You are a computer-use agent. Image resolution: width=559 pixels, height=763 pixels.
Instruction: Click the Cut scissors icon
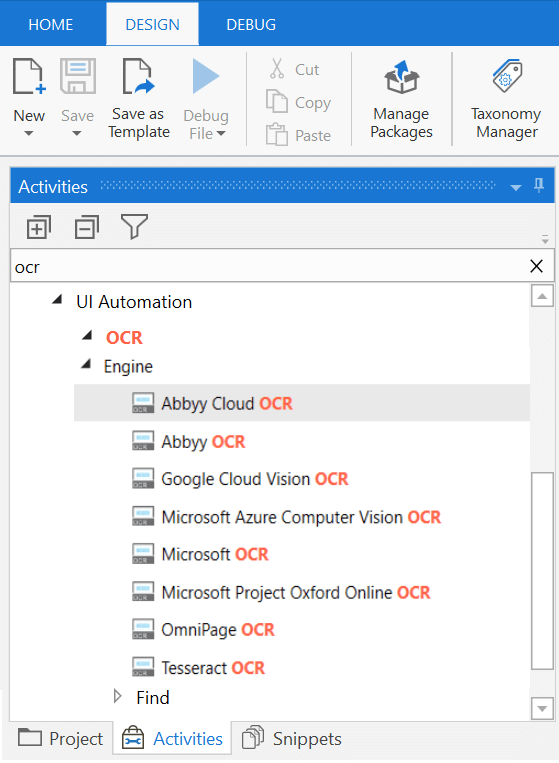click(277, 69)
